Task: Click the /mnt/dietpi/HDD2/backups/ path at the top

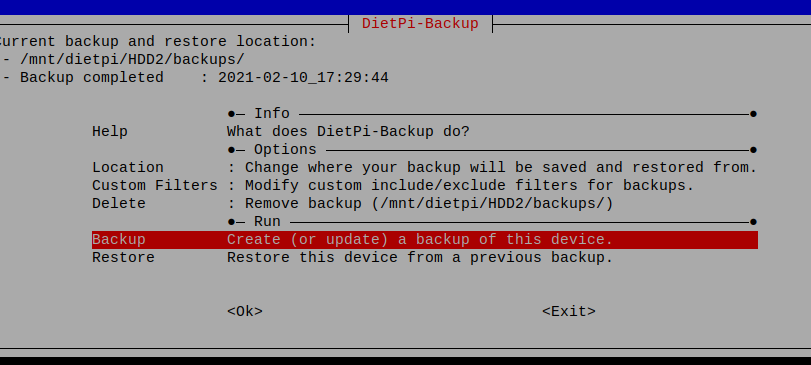Action: tap(132, 59)
